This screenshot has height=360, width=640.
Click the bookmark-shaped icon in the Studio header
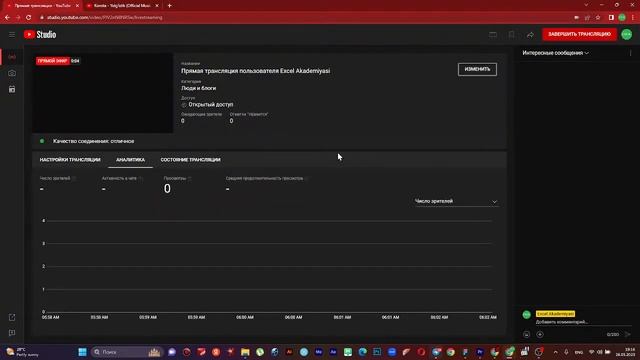tap(511, 35)
